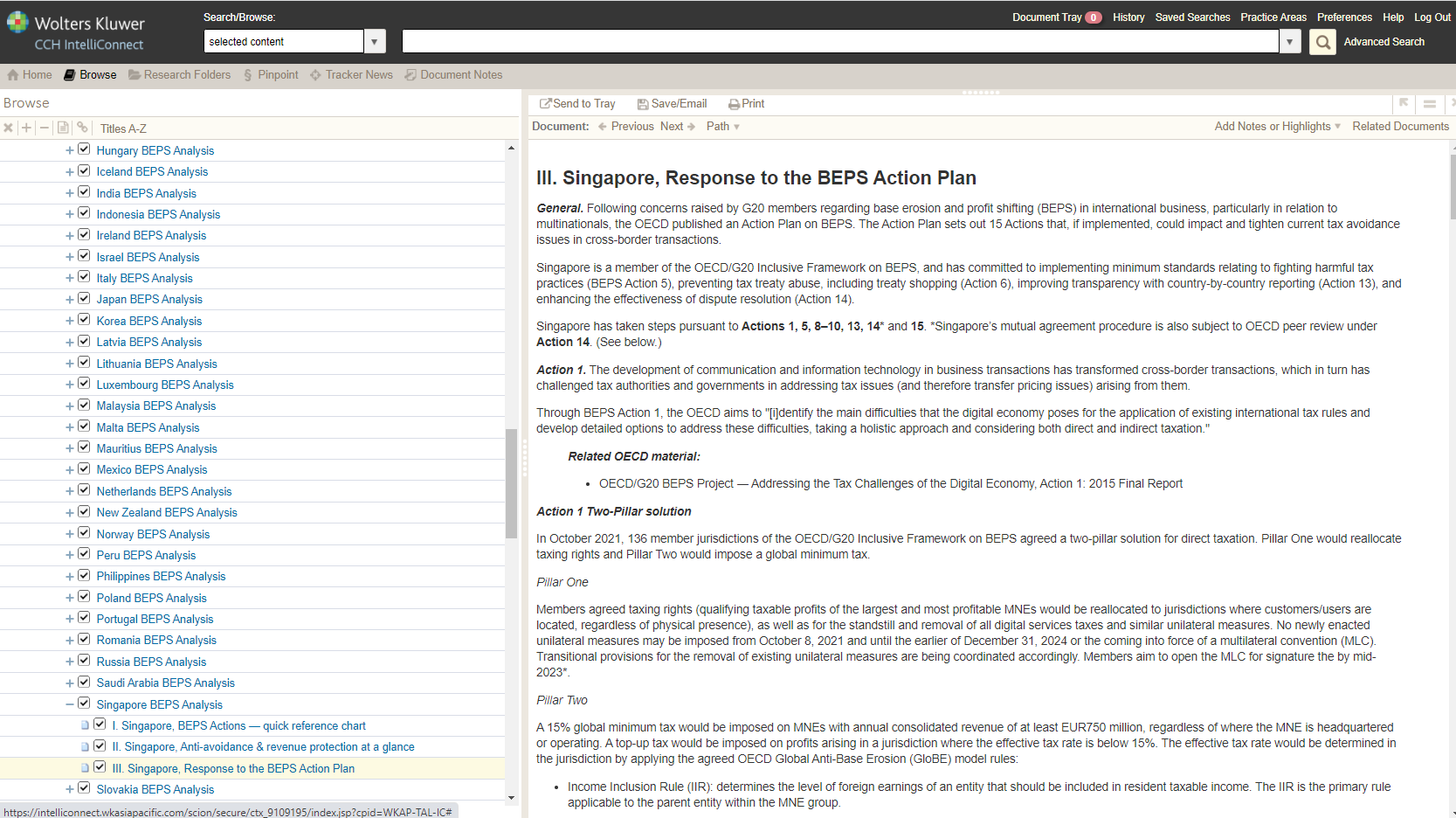Toggle the Malaysia BEPS Analysis checkbox

pos(84,405)
